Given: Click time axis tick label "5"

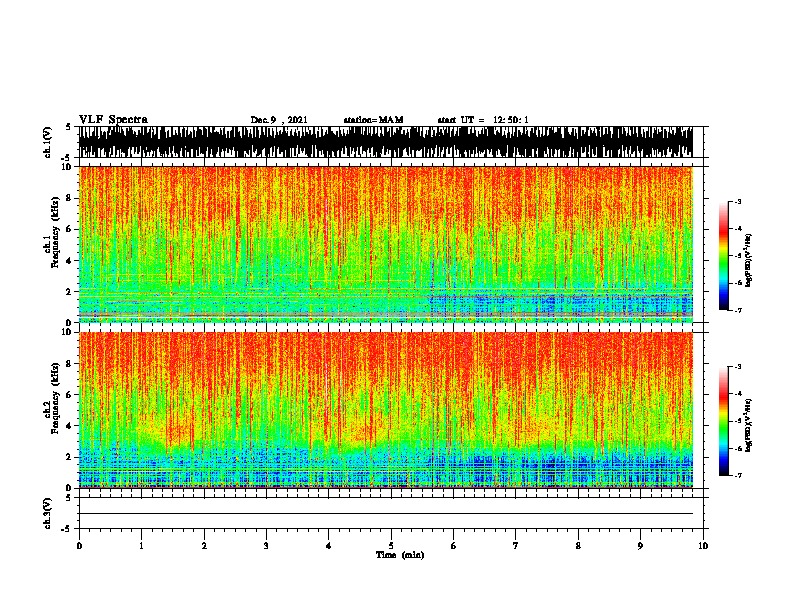Looking at the screenshot, I should point(391,546).
